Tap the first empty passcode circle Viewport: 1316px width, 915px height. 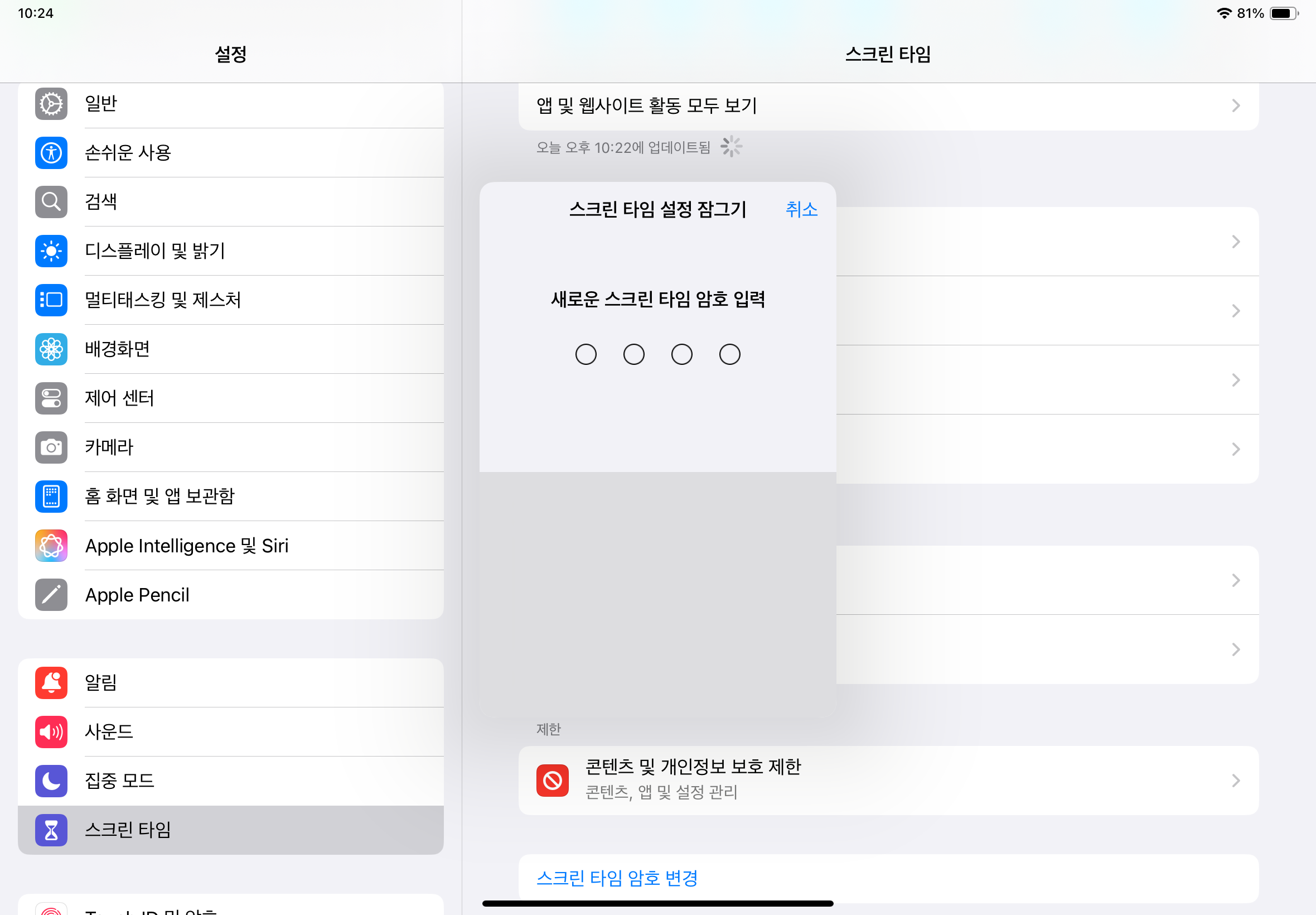coord(586,354)
